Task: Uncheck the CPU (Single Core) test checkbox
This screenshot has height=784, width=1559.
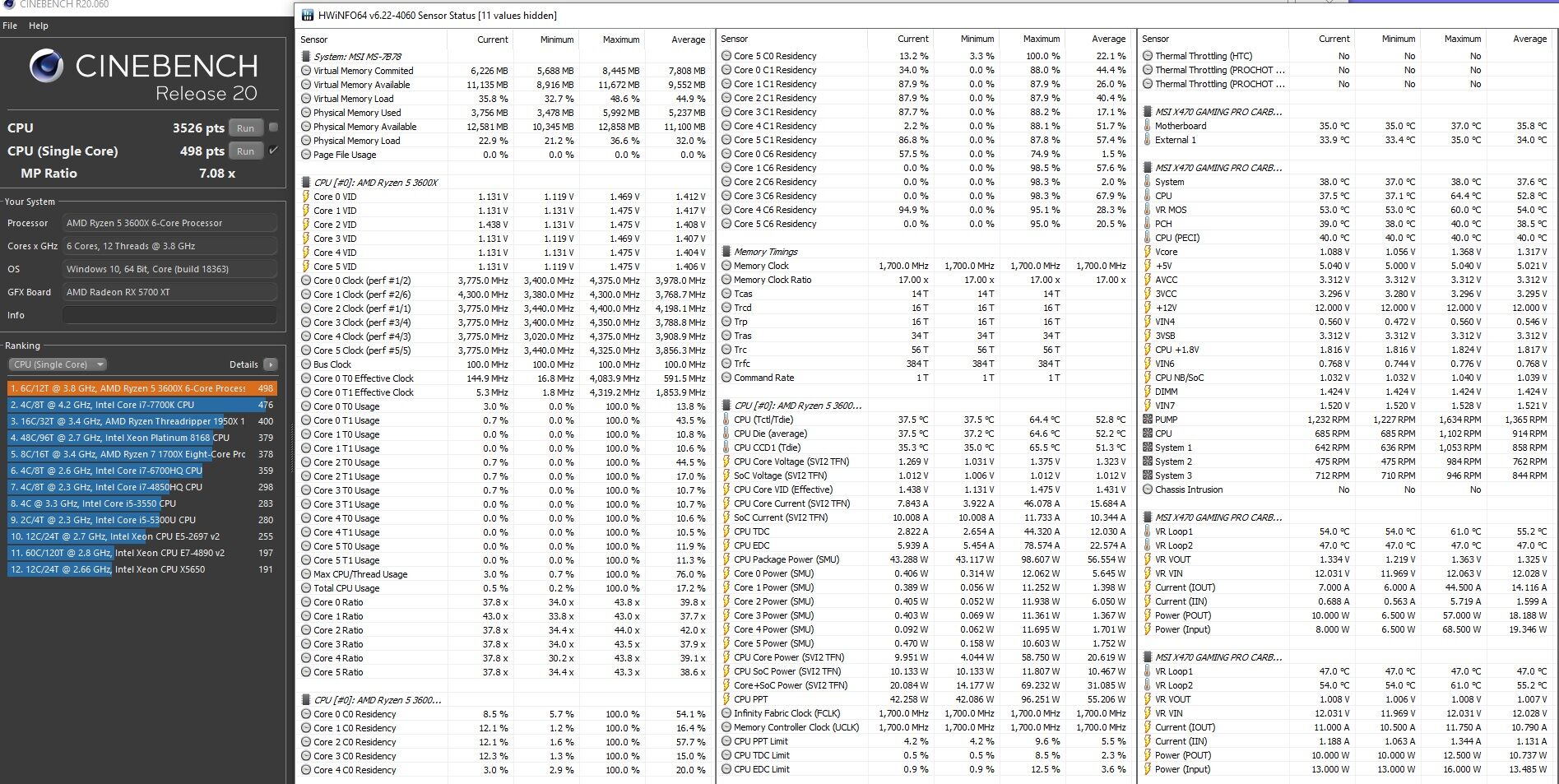Action: 273,151
